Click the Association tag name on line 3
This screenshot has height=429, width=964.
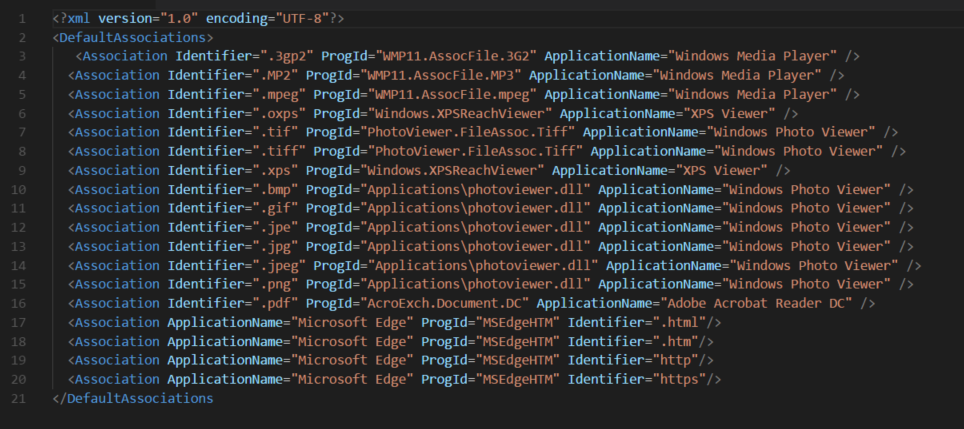point(124,57)
